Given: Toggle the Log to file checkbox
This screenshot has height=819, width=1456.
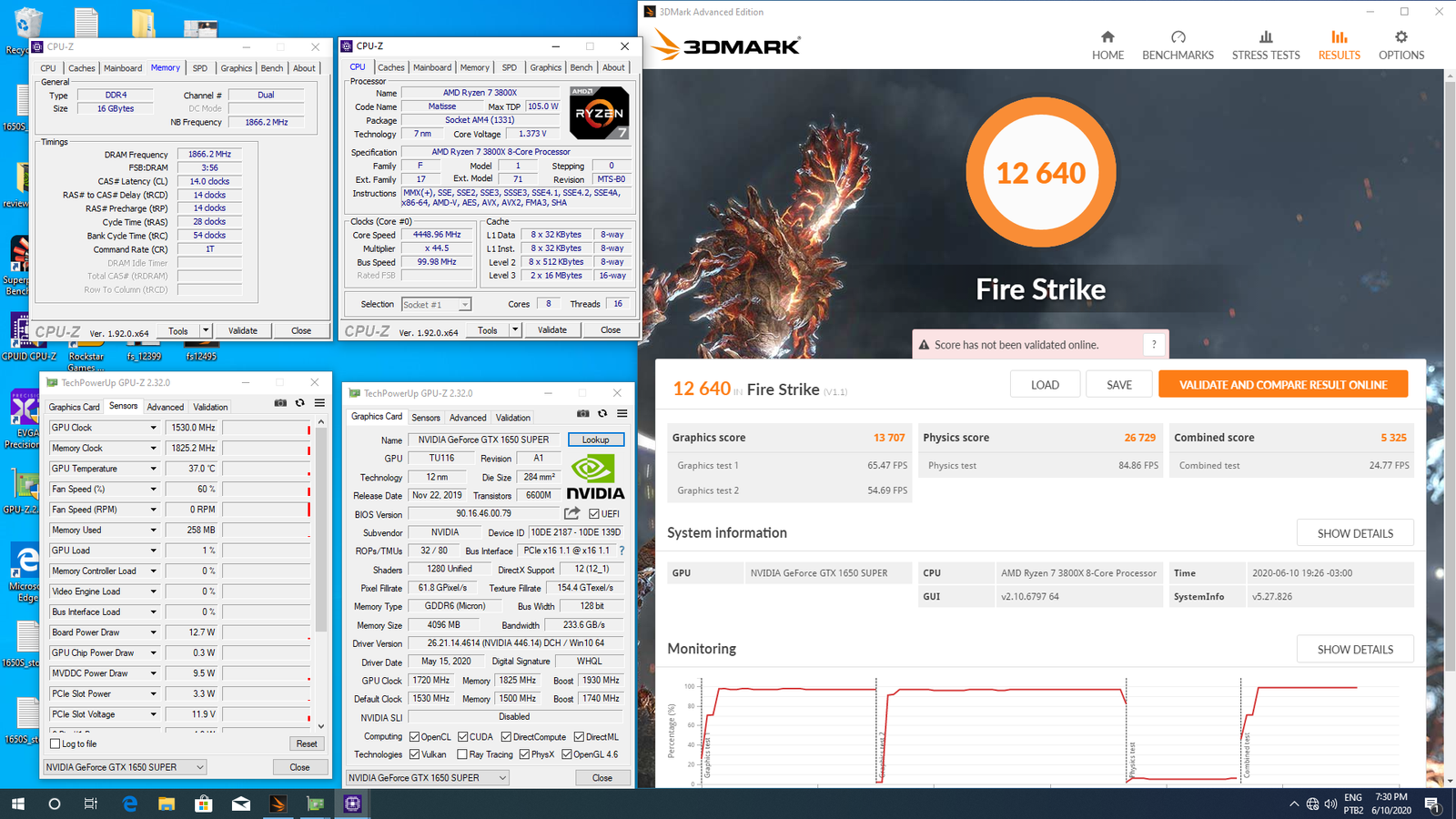Looking at the screenshot, I should pos(56,743).
